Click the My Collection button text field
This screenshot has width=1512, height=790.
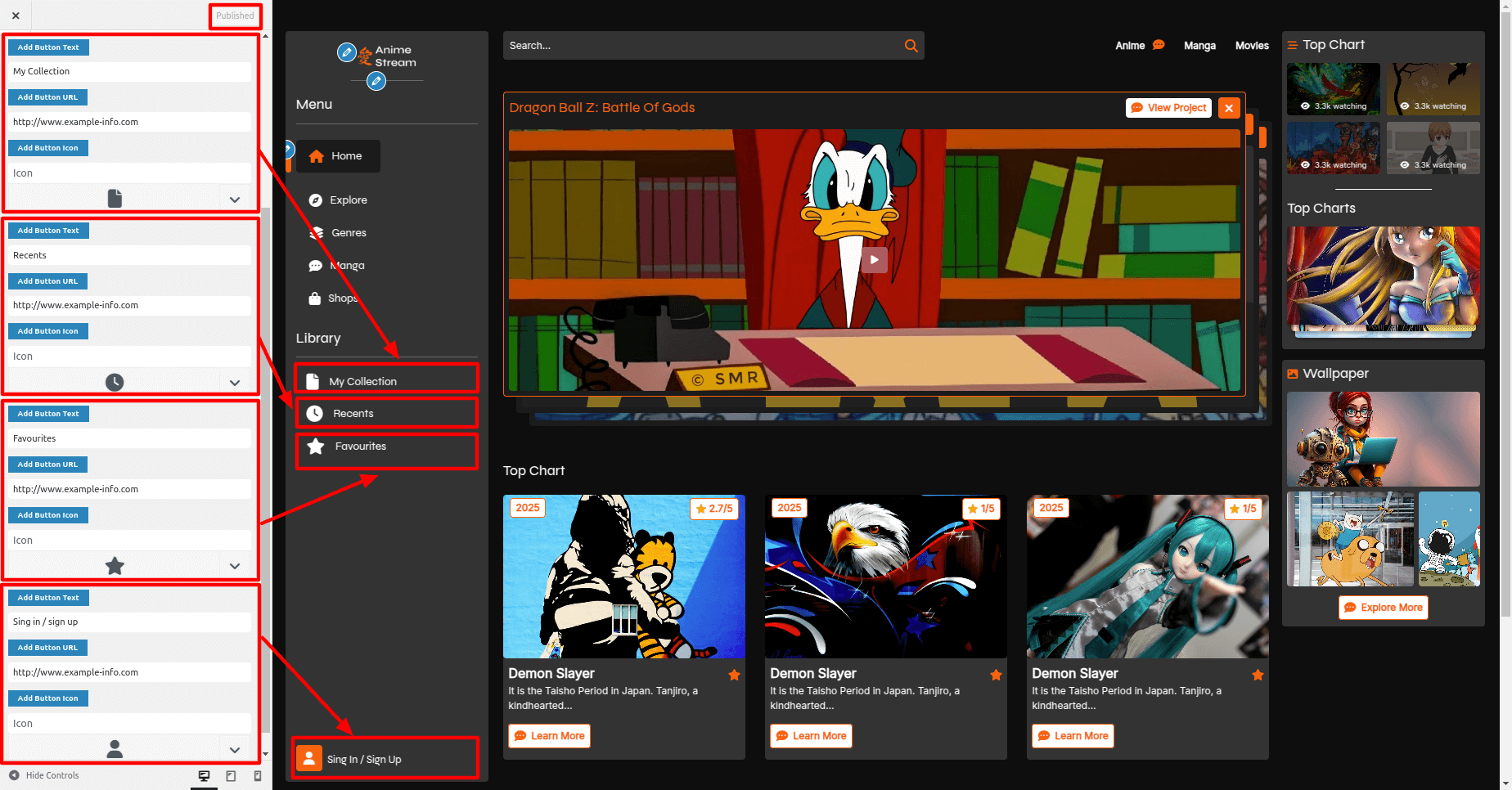[x=129, y=71]
